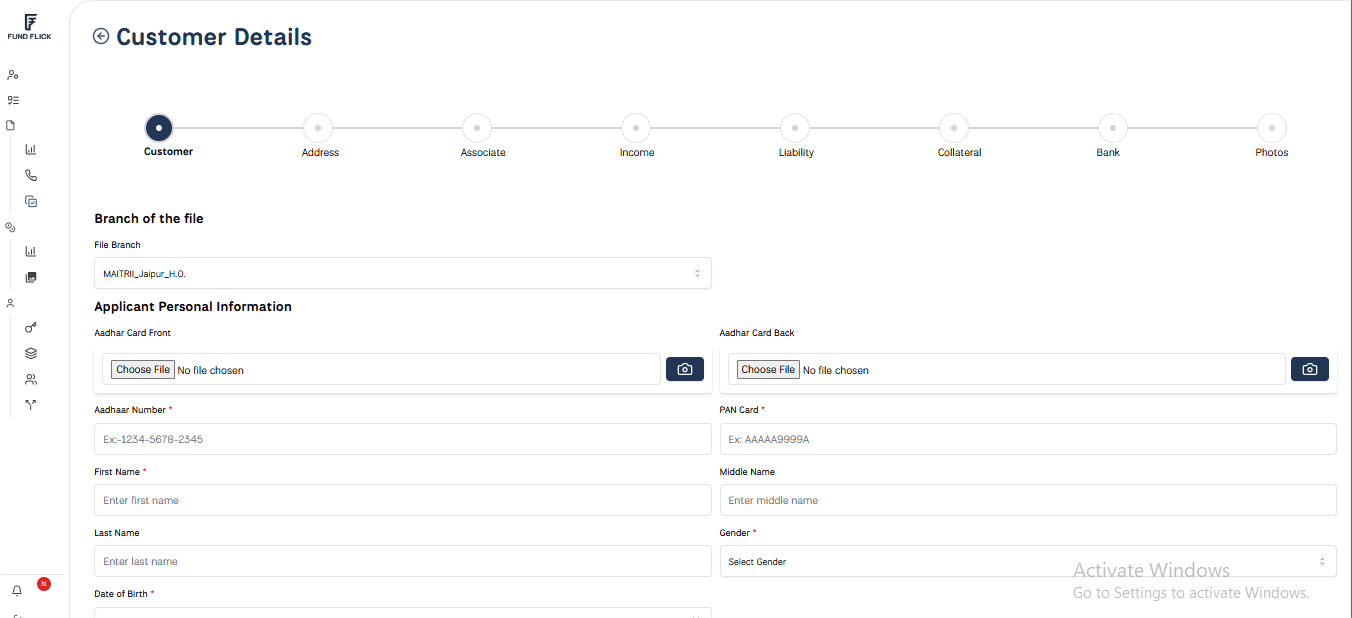Viewport: 1352px width, 618px height.
Task: Open the branching fork icon in sidebar
Action: coord(31,405)
